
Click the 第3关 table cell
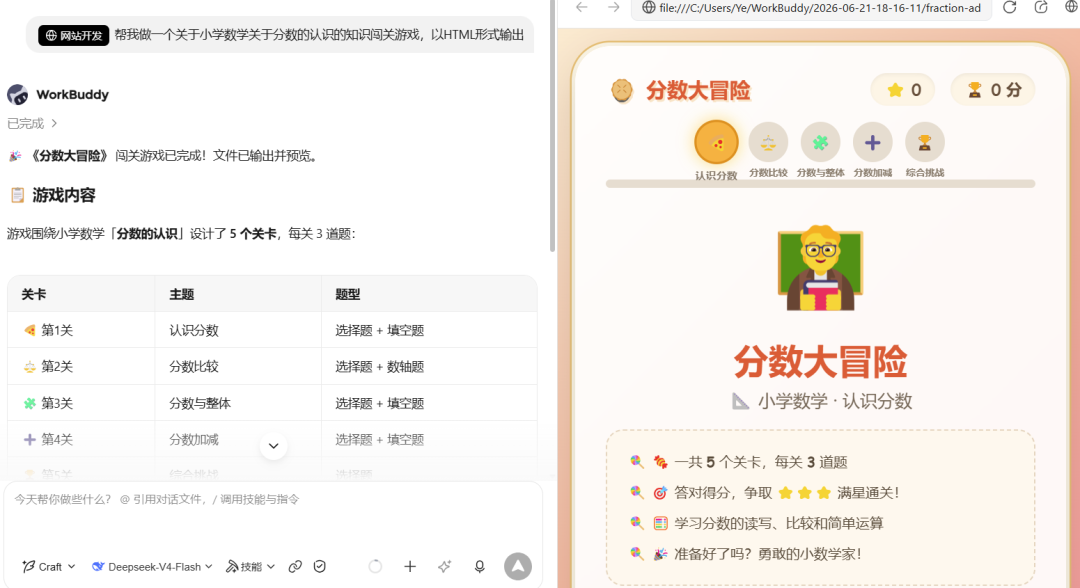[x=81, y=403]
